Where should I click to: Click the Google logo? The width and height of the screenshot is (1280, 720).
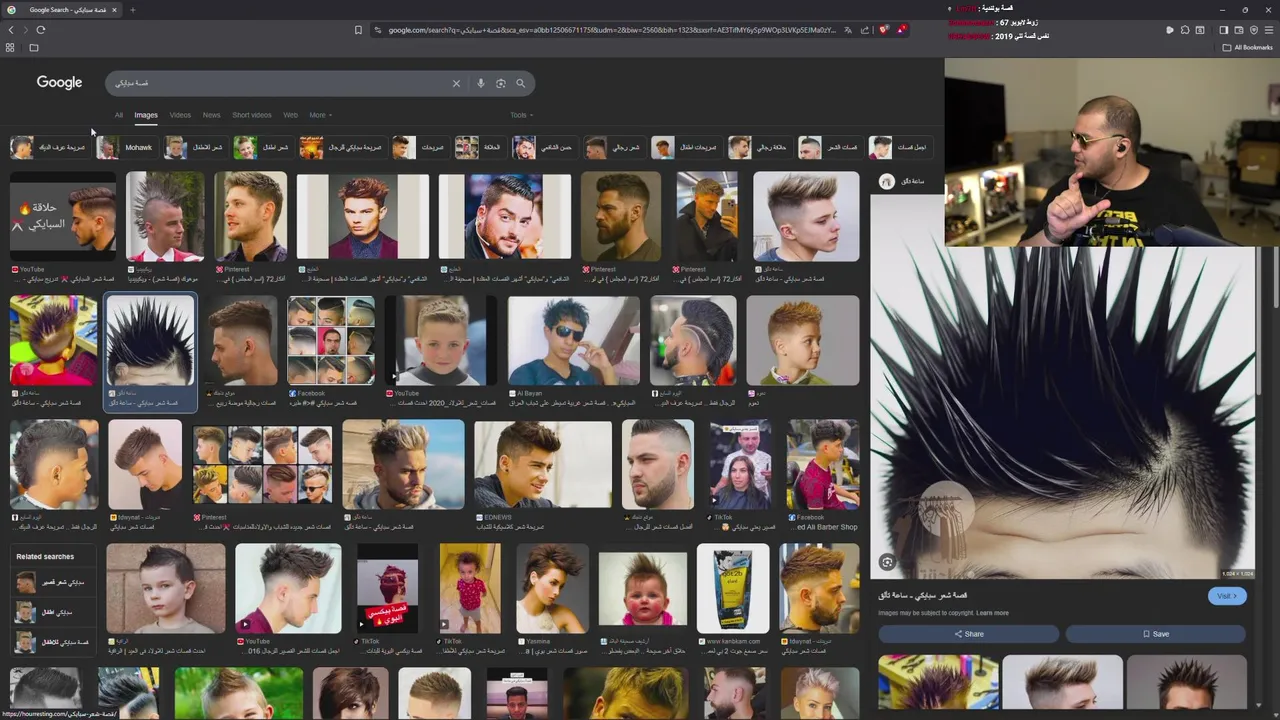pos(59,83)
